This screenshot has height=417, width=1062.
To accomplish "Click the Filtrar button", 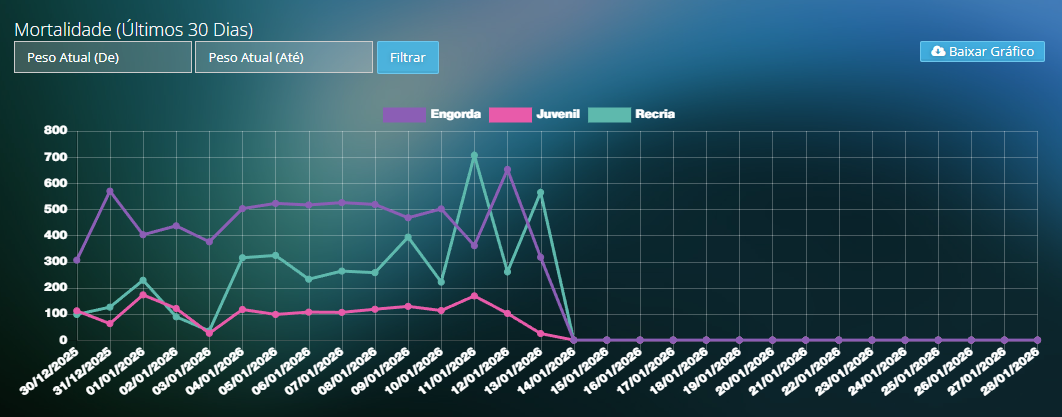I will point(407,57).
